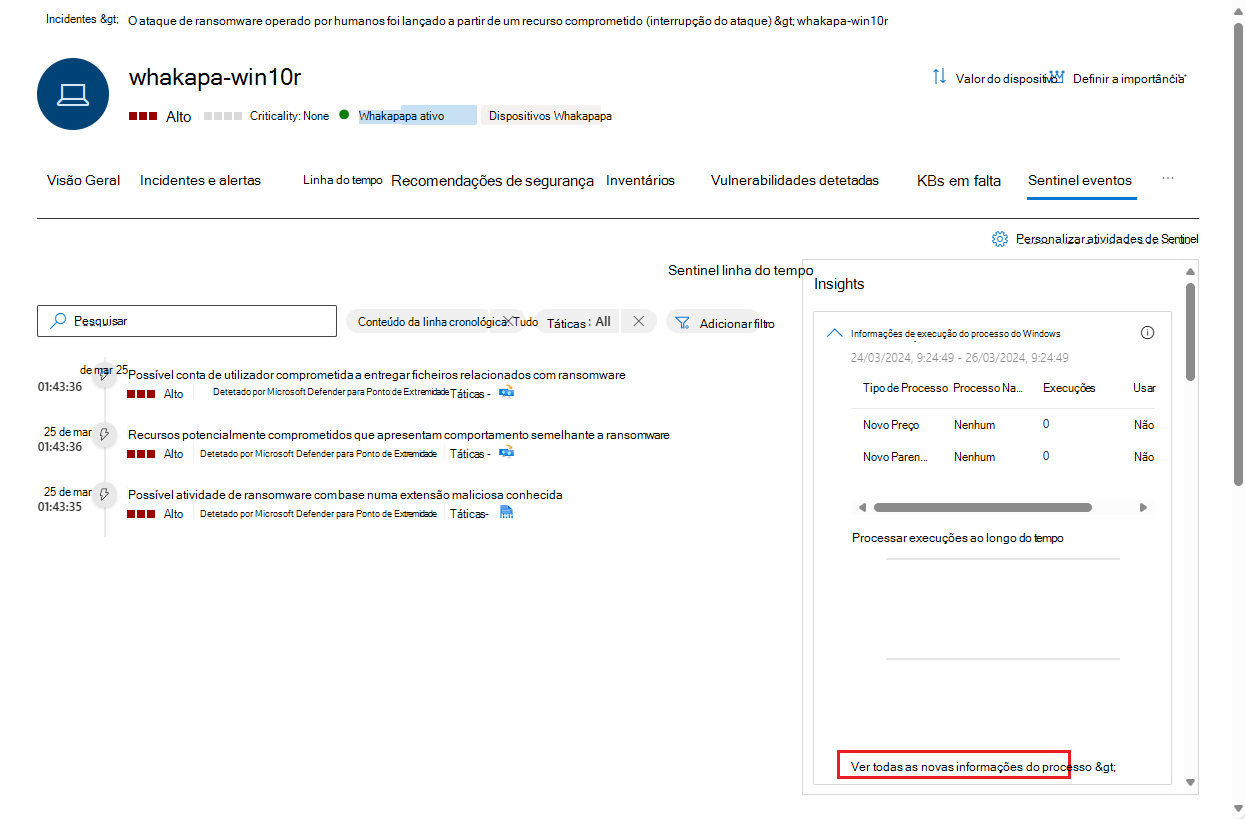Click the Insights panel scroll-down arrow
Image resolution: width=1245 pixels, height=819 pixels.
pyautogui.click(x=1190, y=781)
